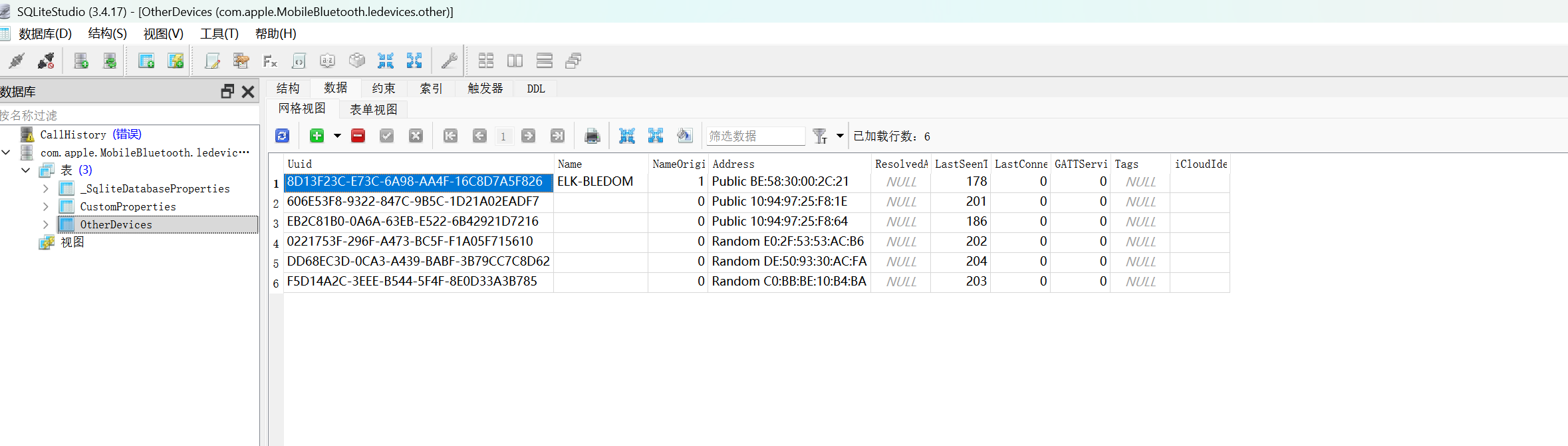The width and height of the screenshot is (1568, 446).
Task: Create a new view with lightning table icon
Action: [175, 61]
